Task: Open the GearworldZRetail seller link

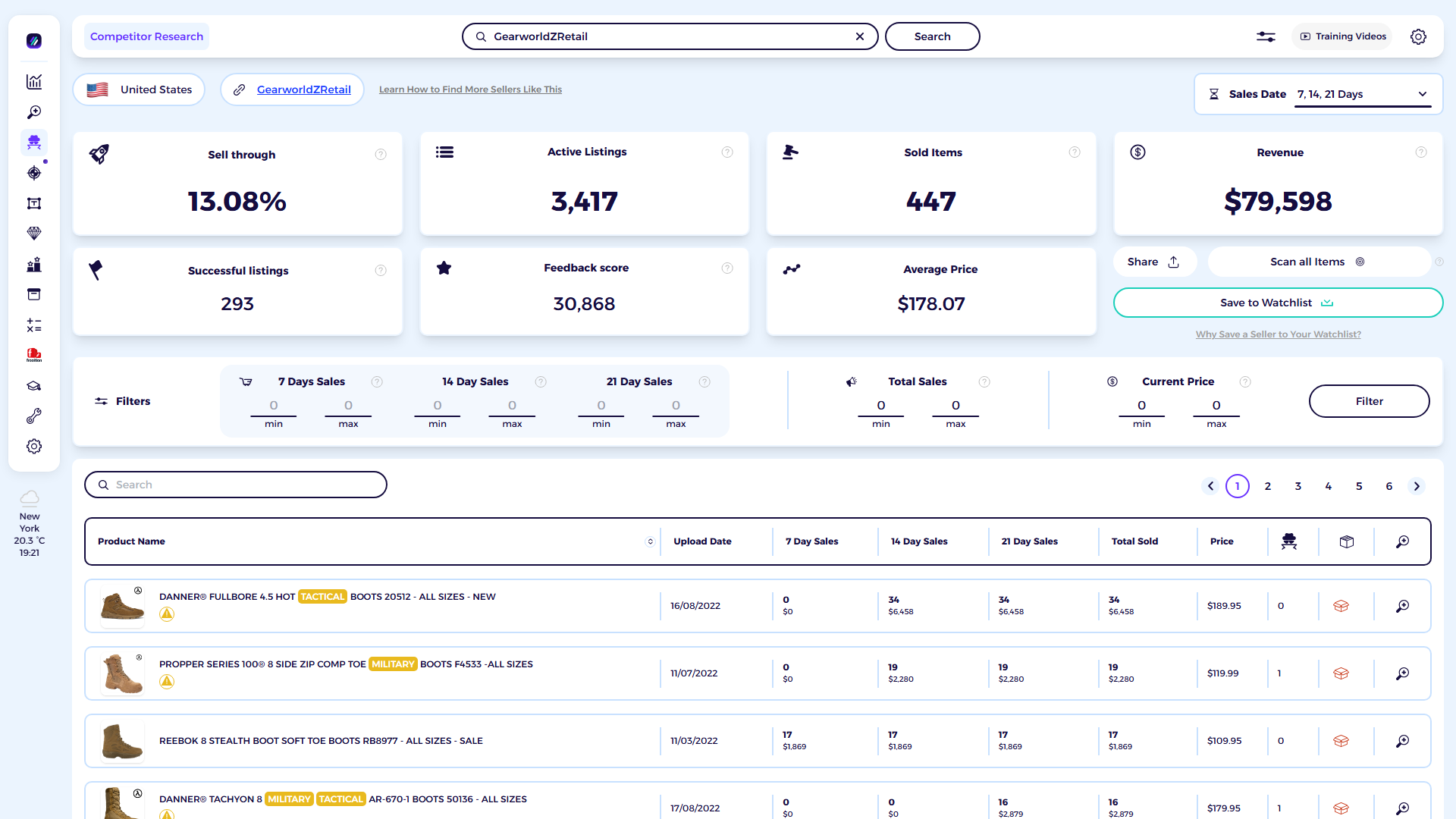Action: [303, 89]
